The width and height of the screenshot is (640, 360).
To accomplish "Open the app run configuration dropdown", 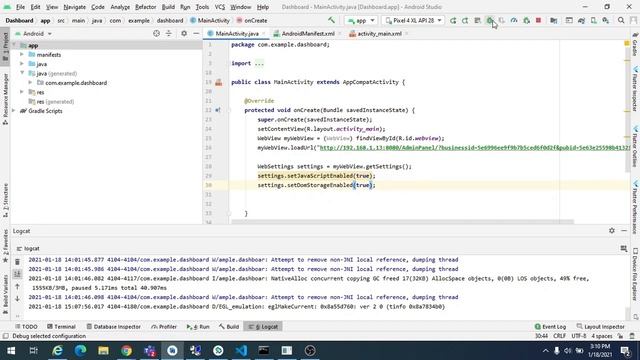I will point(360,20).
